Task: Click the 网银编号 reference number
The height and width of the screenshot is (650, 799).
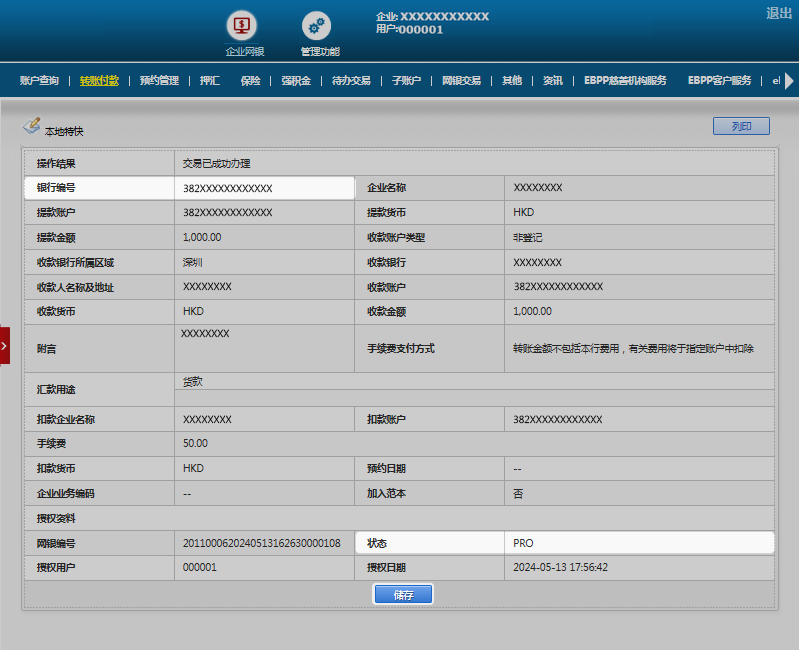Action: 261,543
